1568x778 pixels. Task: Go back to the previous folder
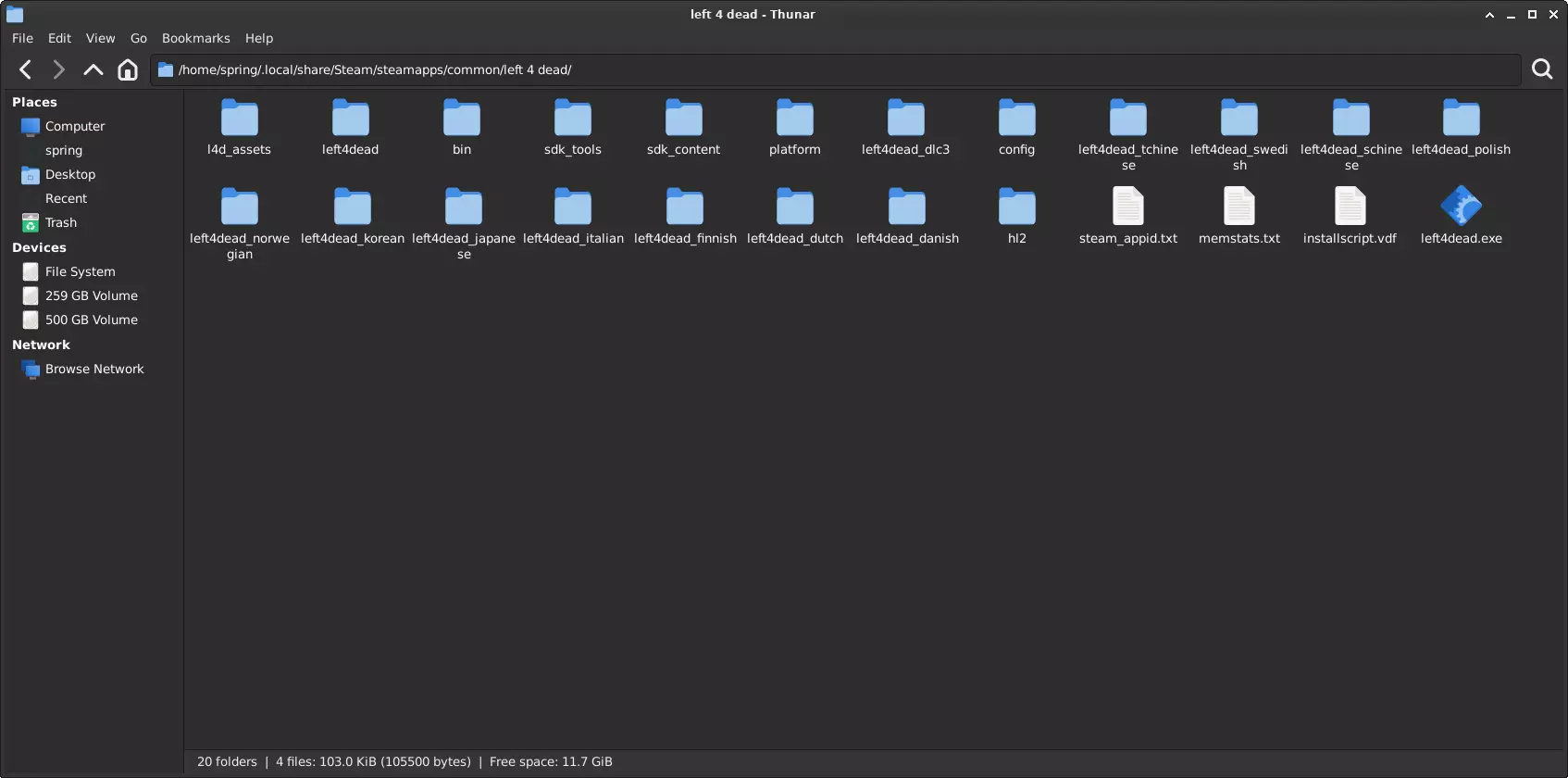[x=26, y=69]
